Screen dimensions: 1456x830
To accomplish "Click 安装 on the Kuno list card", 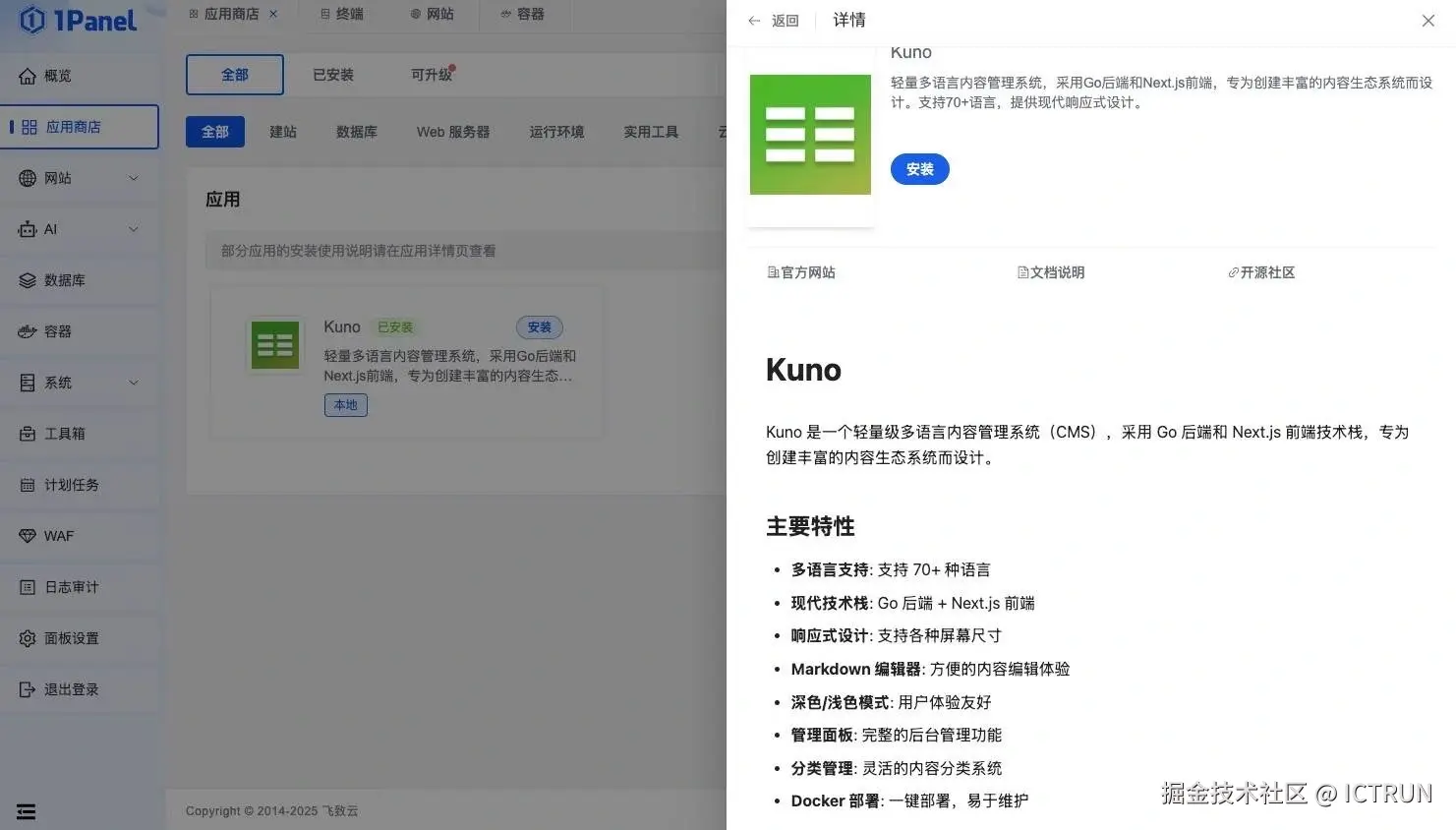I will tap(540, 327).
